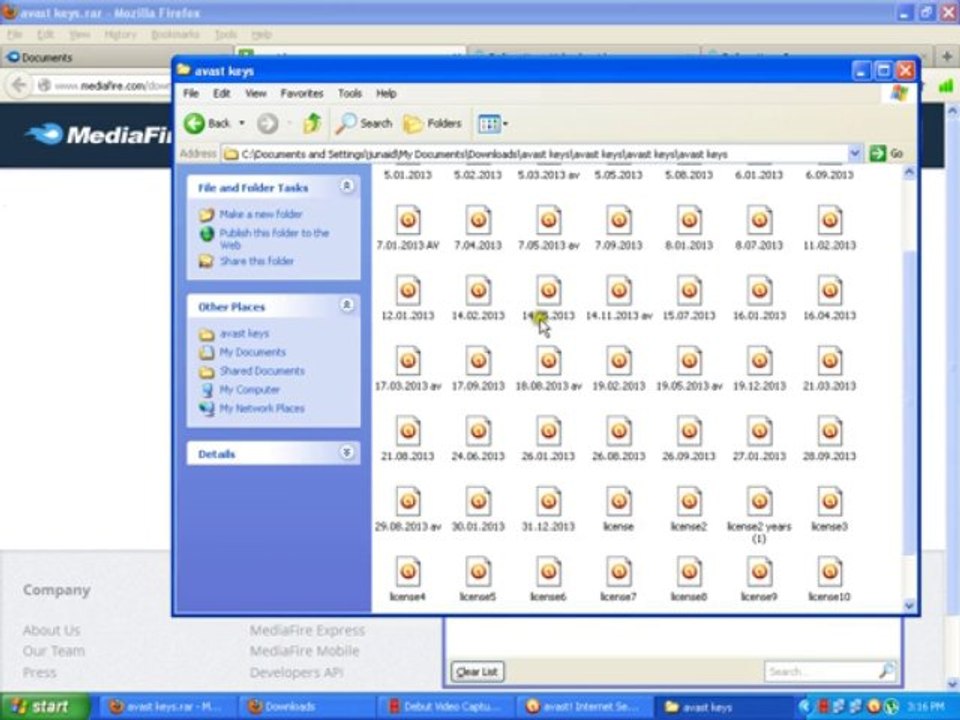Open the File menu in avast keys window
Viewport: 960px width, 720px height.
[191, 93]
